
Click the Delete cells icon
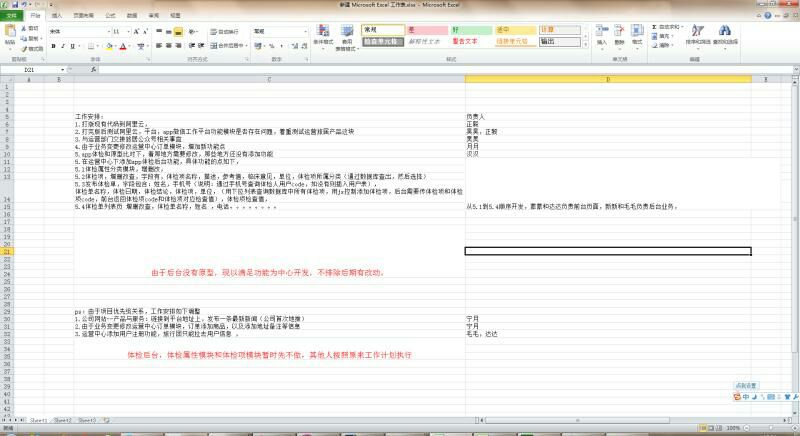[620, 35]
